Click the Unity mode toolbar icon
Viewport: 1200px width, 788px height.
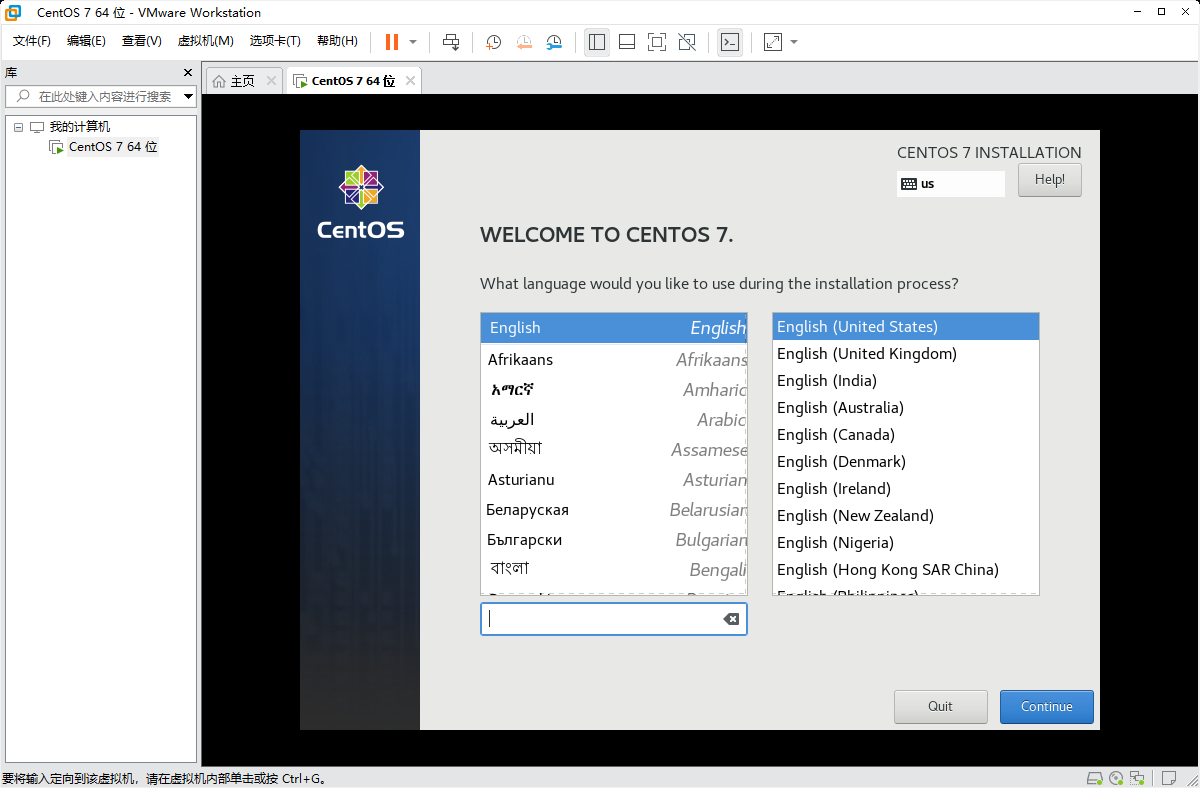coord(687,42)
